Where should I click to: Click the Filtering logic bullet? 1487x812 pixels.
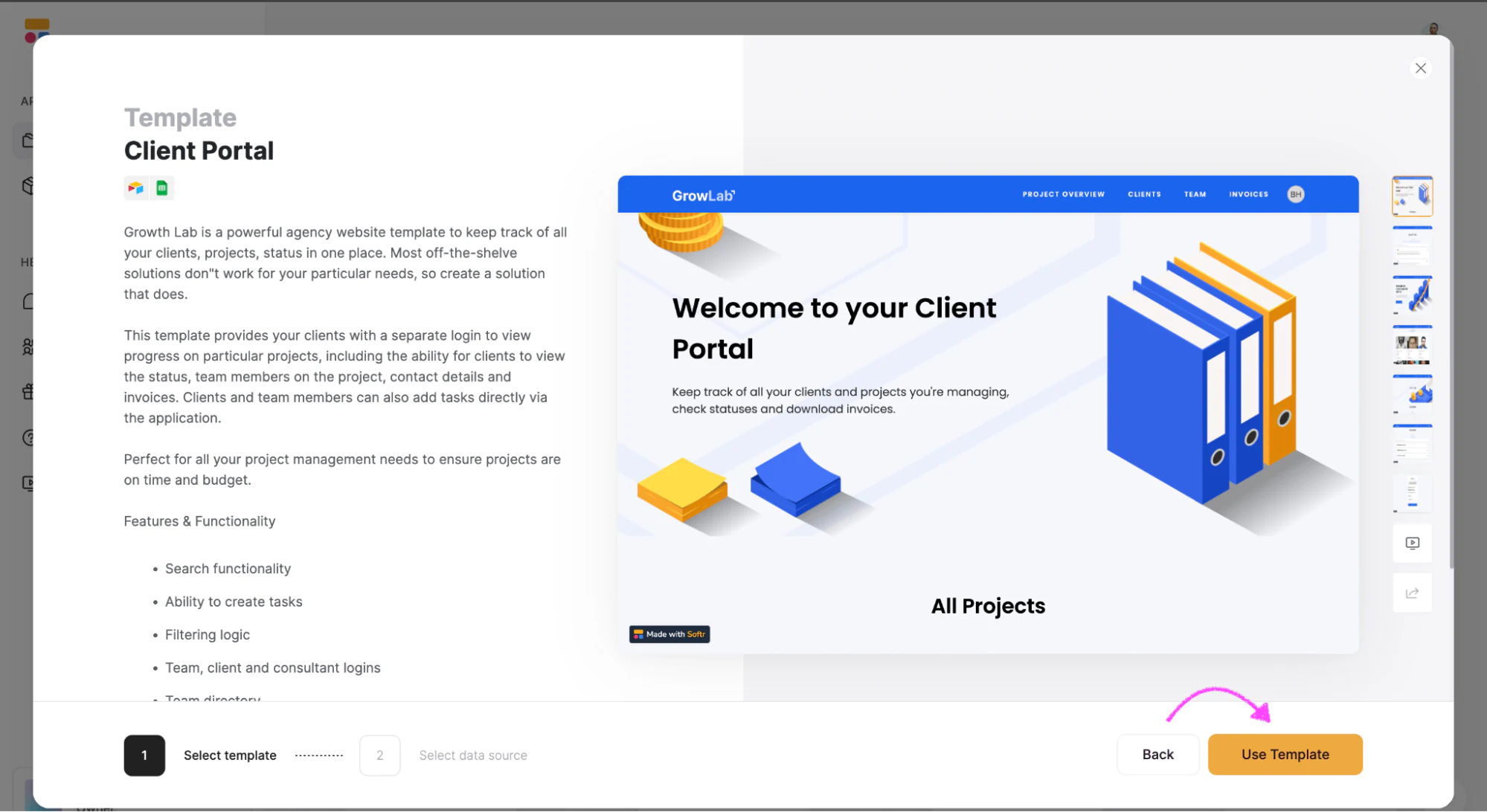[x=208, y=635]
